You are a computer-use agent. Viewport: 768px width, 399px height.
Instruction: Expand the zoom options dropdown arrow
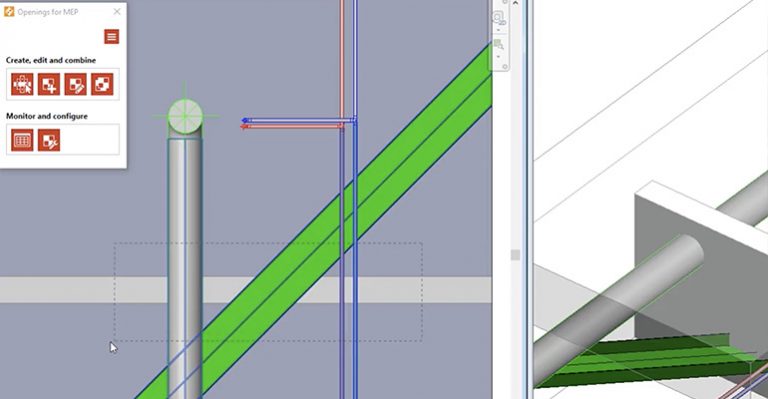[x=499, y=57]
